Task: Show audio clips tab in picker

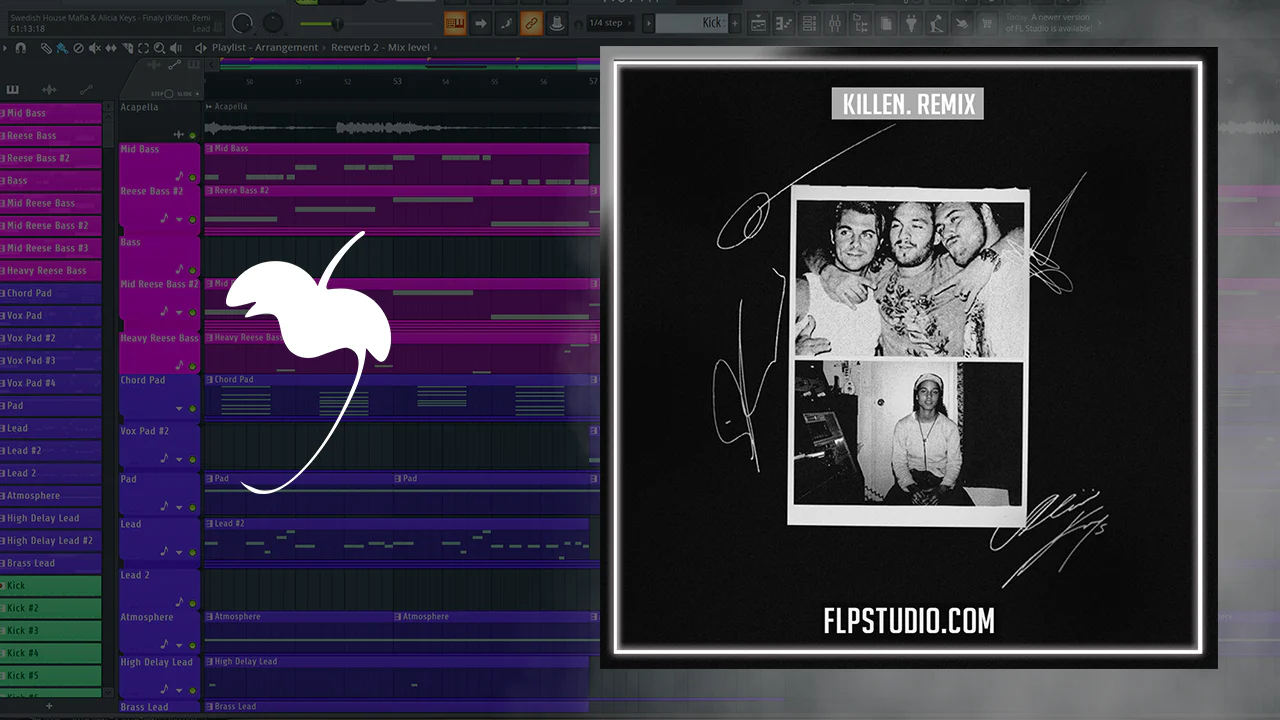Action: click(49, 90)
